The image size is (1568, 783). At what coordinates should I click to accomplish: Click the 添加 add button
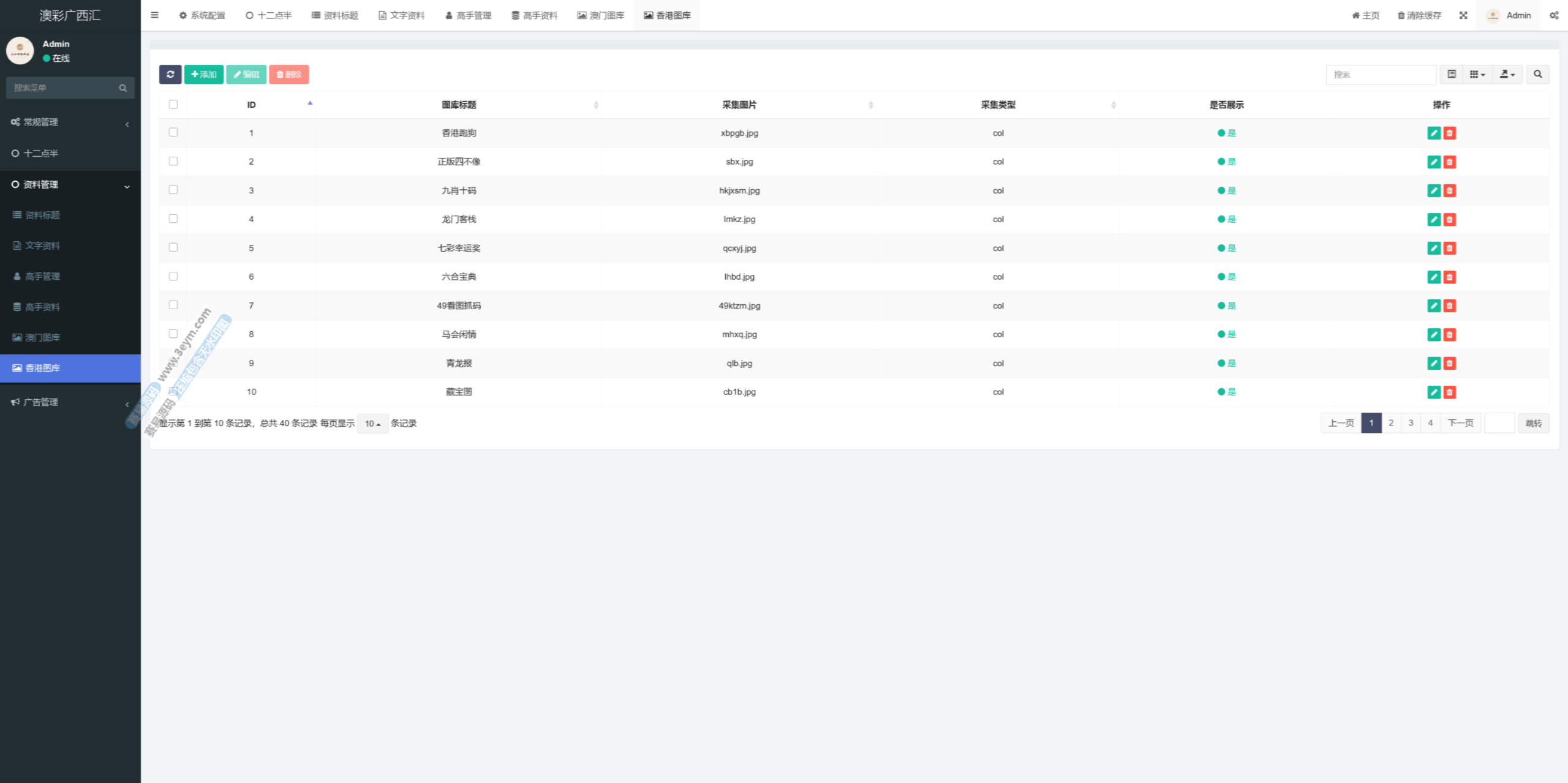point(204,74)
